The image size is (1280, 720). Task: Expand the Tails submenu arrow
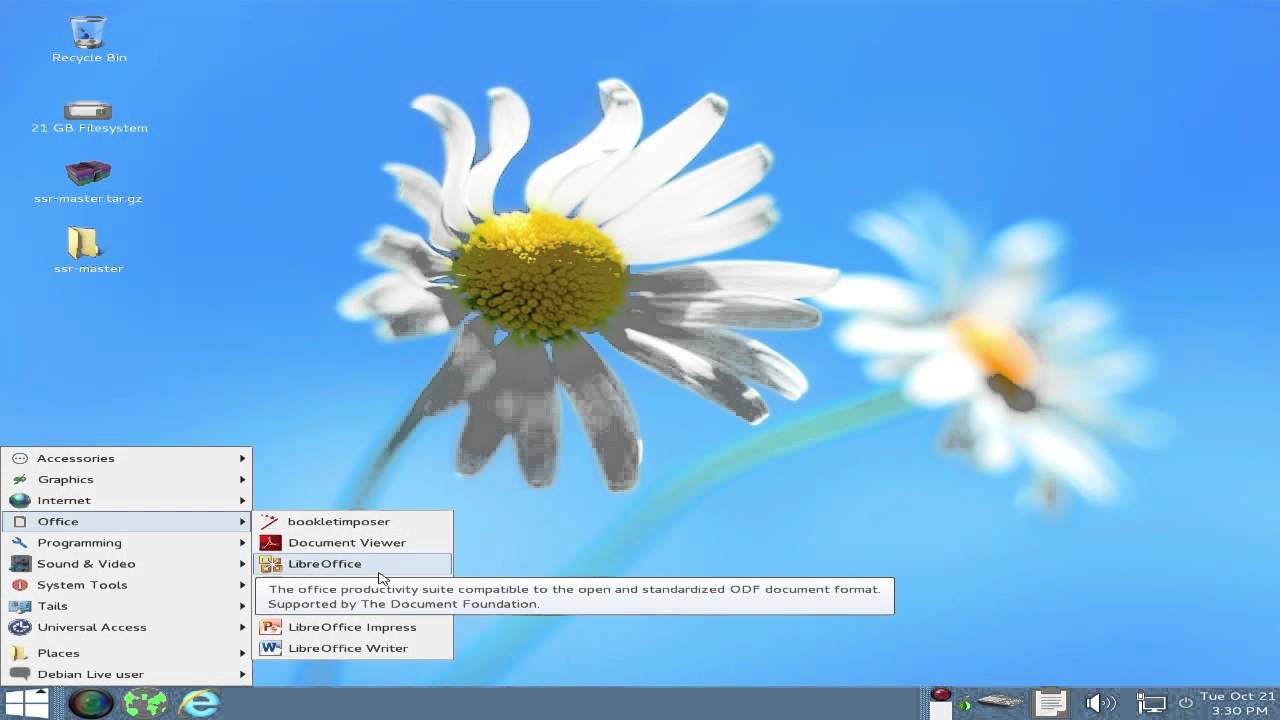(x=242, y=606)
